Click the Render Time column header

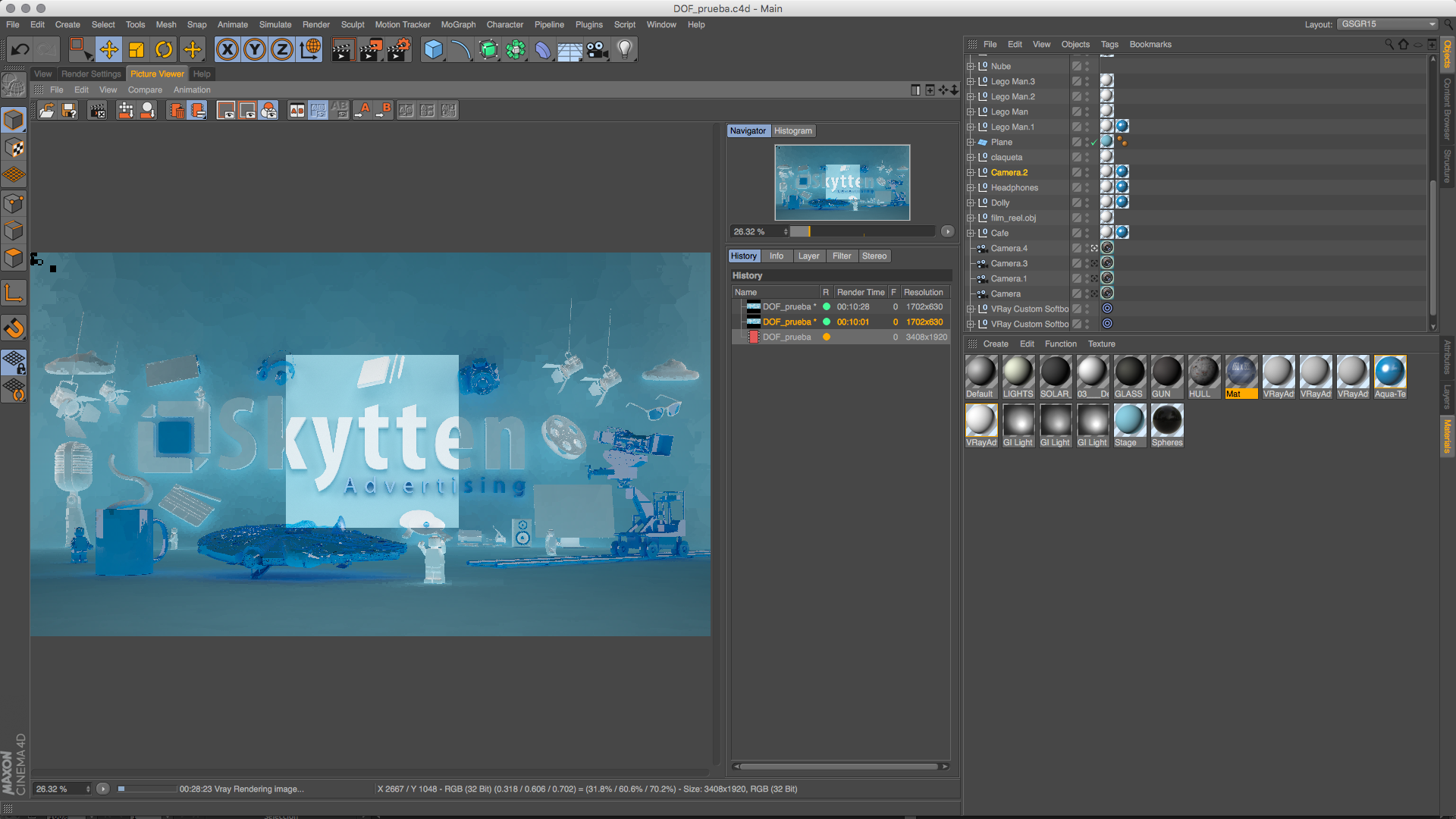(x=861, y=292)
